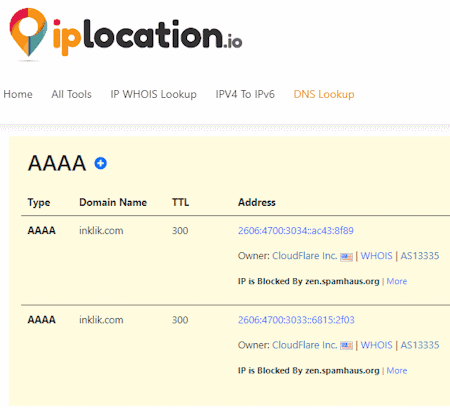450x408 pixels.
Task: Click More next to first spamhaus notice
Action: coord(397,281)
